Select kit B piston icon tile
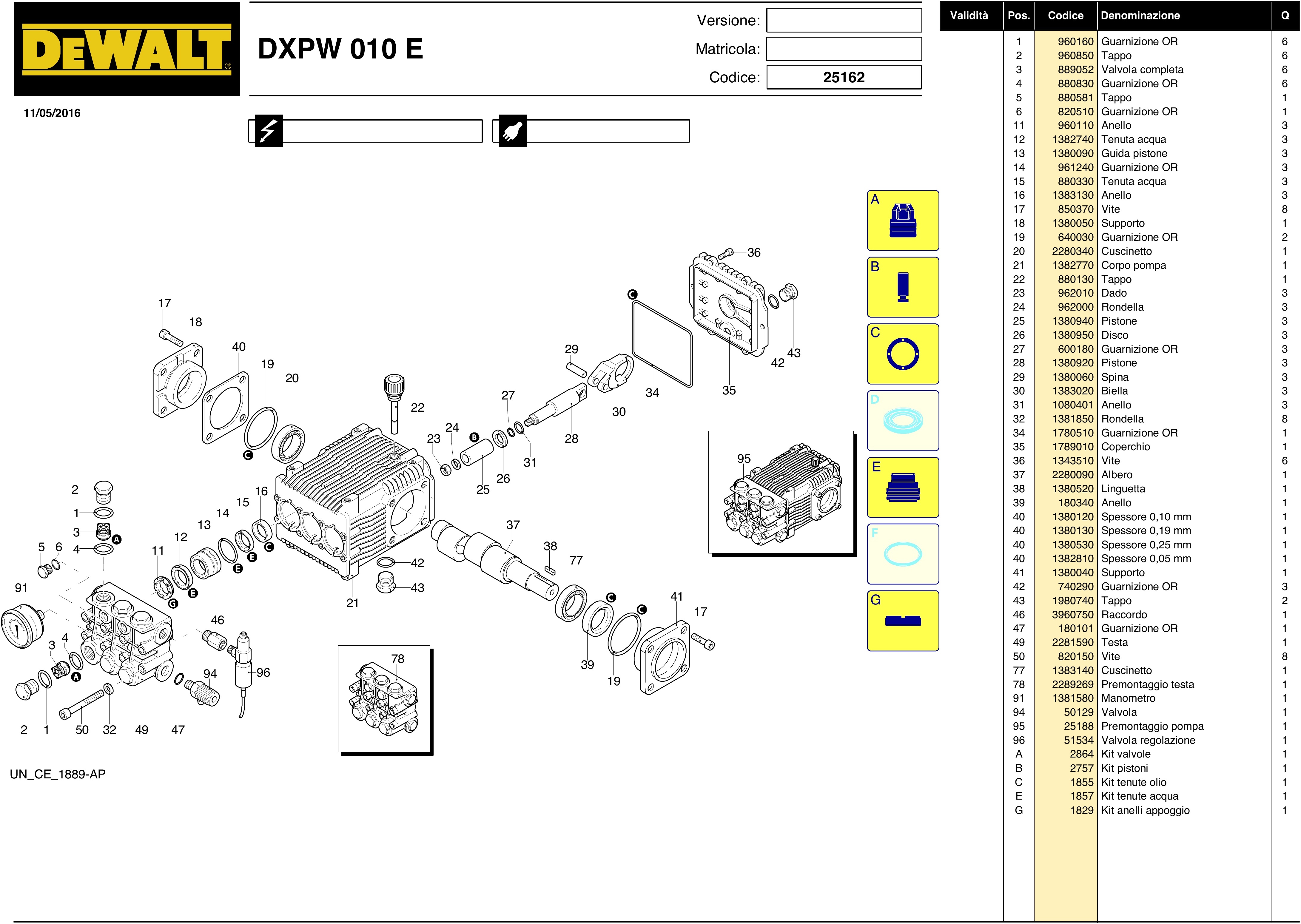 tap(903, 287)
